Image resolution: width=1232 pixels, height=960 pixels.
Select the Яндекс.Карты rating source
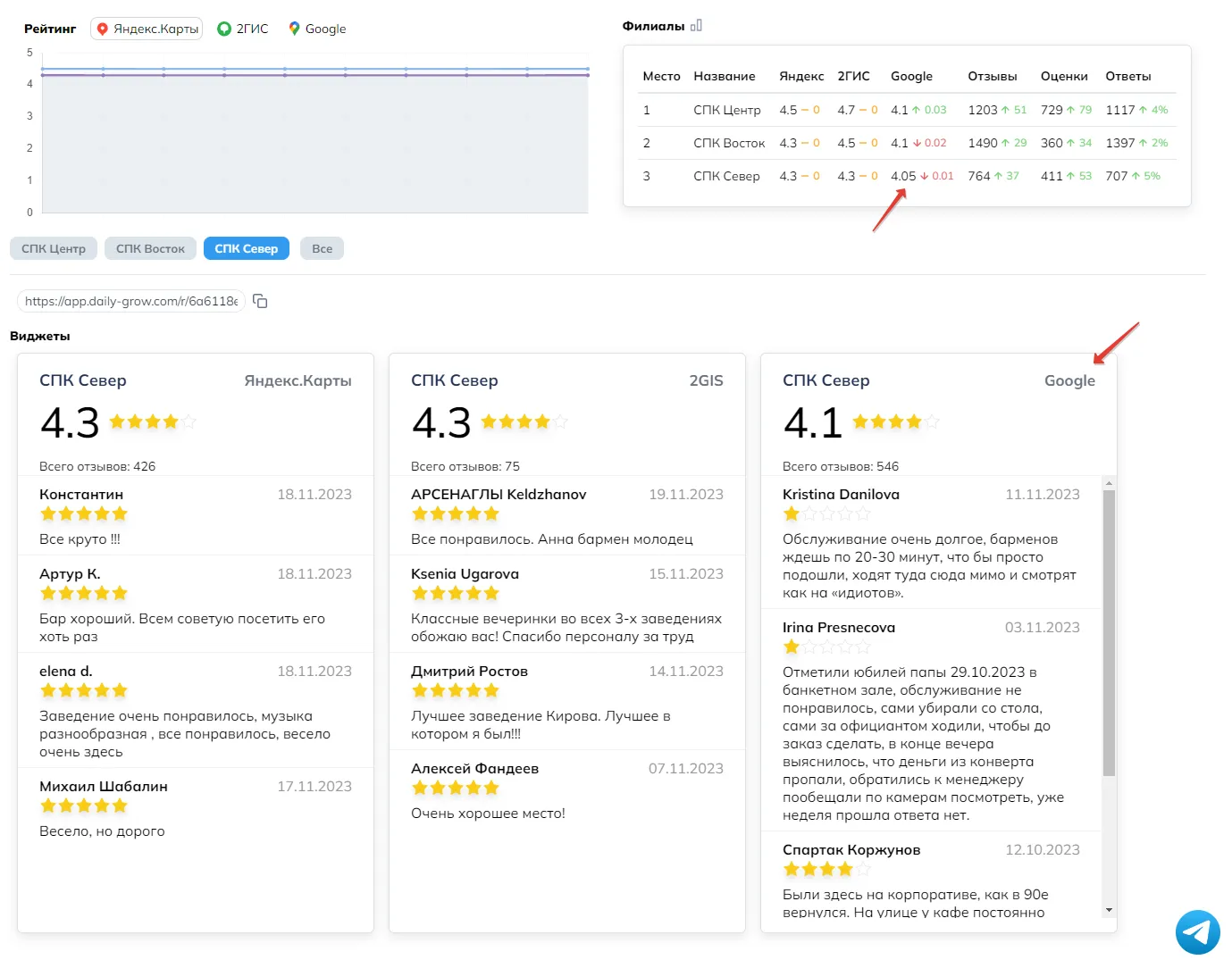pos(147,29)
